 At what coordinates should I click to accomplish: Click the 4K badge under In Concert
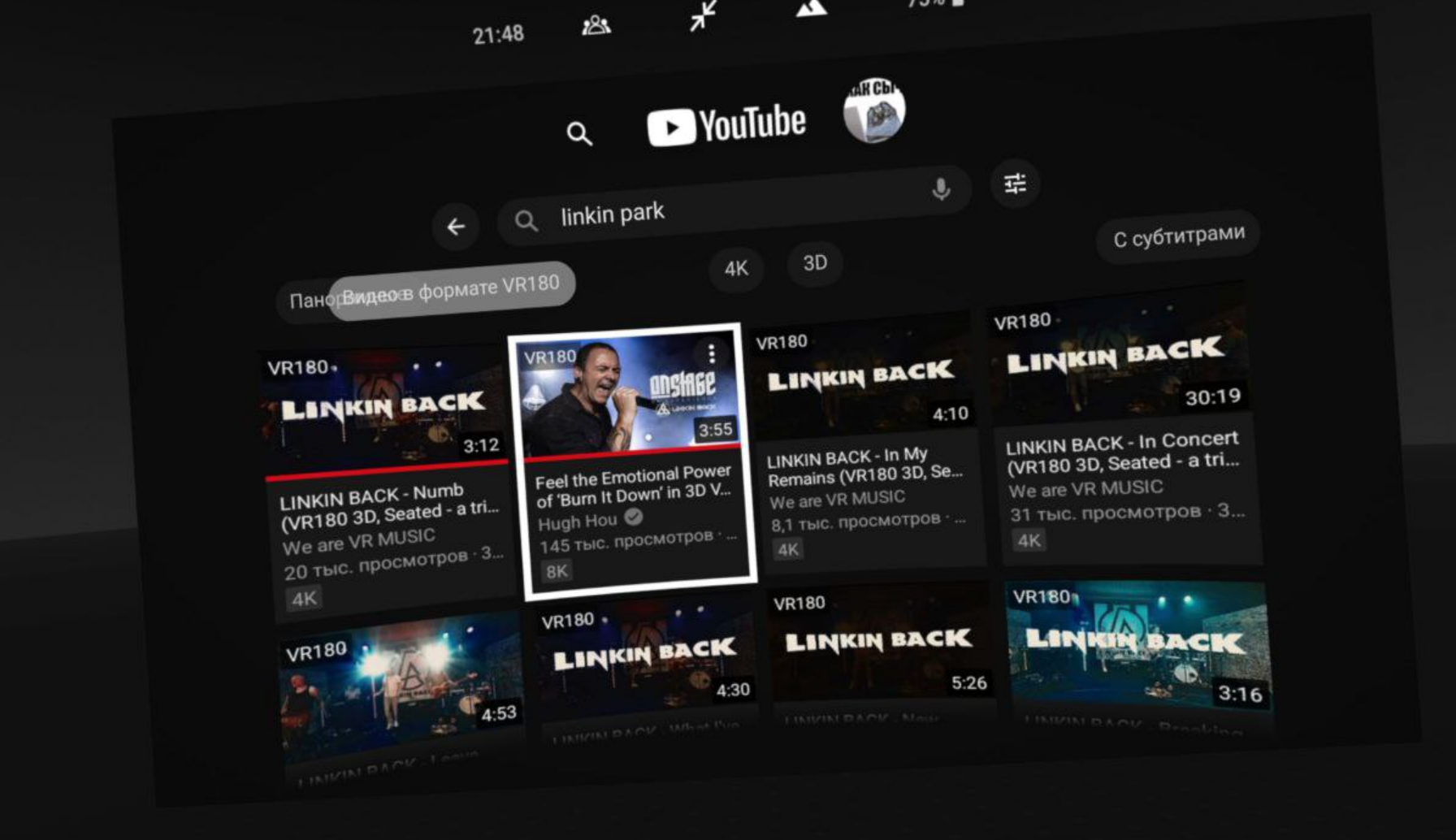pos(1029,540)
